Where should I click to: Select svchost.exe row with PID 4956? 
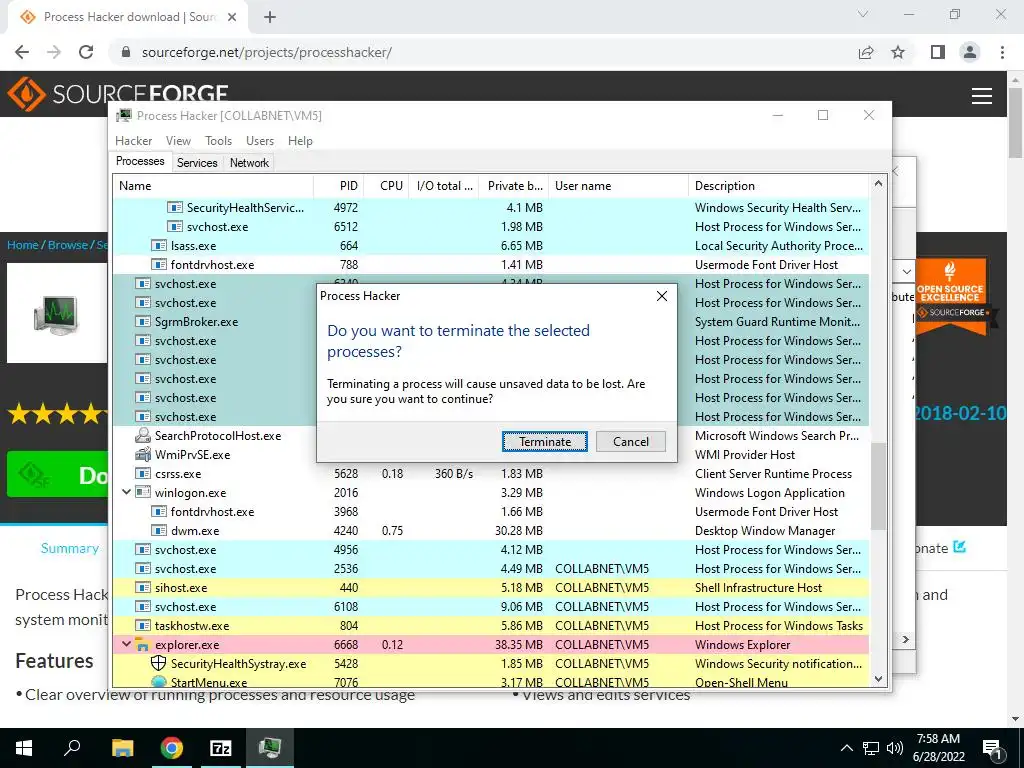[x=491, y=549]
